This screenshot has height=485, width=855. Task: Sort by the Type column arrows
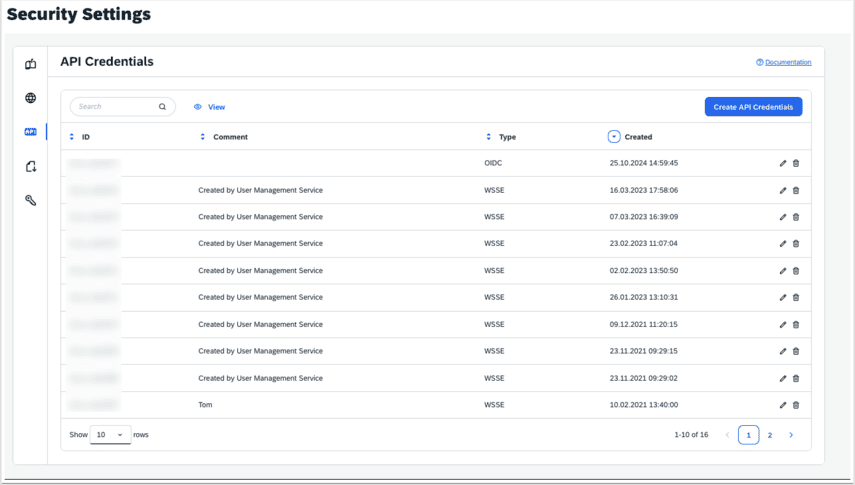[489, 137]
